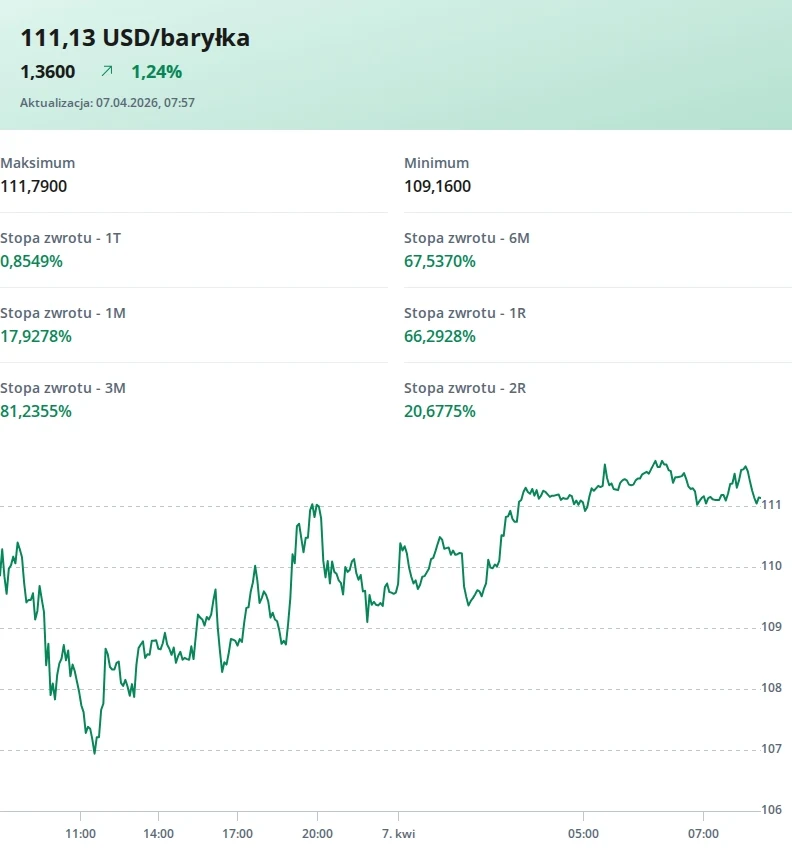
Task: Click the 05:00 time axis label
Action: (584, 833)
